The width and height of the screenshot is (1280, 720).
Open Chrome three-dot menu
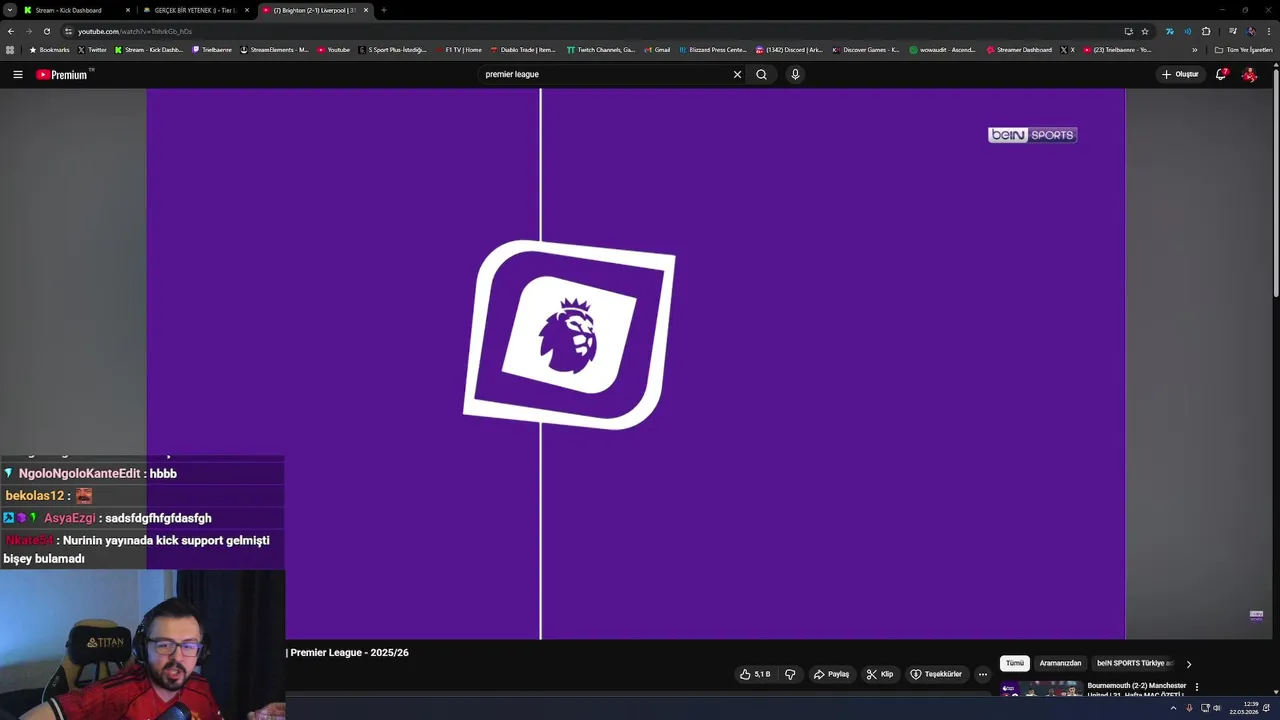(1269, 31)
